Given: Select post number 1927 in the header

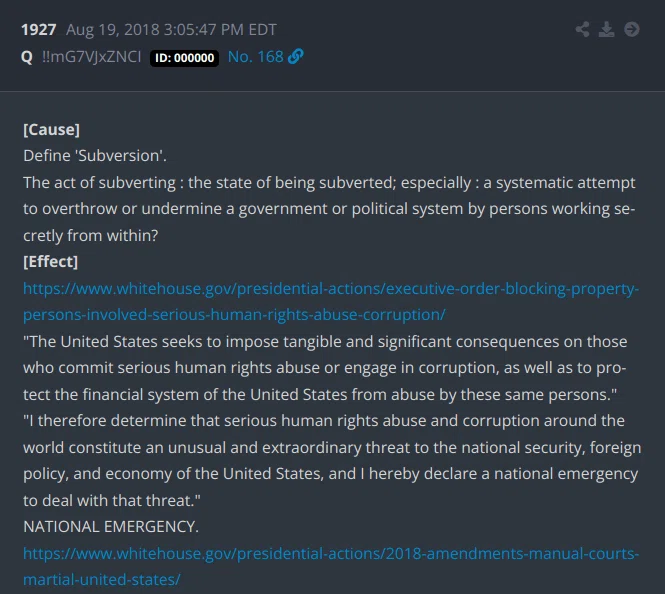Looking at the screenshot, I should click(39, 30).
